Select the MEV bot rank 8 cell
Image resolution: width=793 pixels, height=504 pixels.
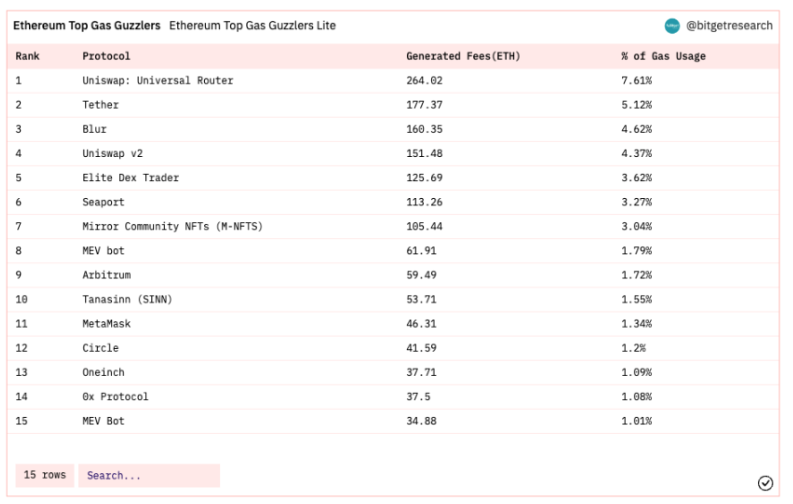pyautogui.click(x=103, y=251)
